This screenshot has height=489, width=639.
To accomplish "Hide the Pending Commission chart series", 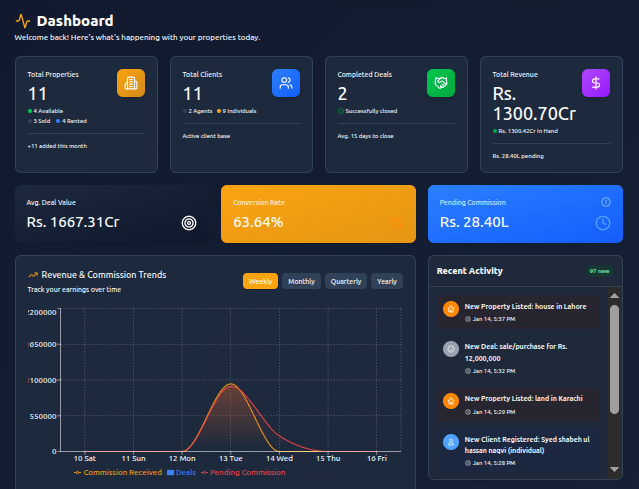I will 243,472.
